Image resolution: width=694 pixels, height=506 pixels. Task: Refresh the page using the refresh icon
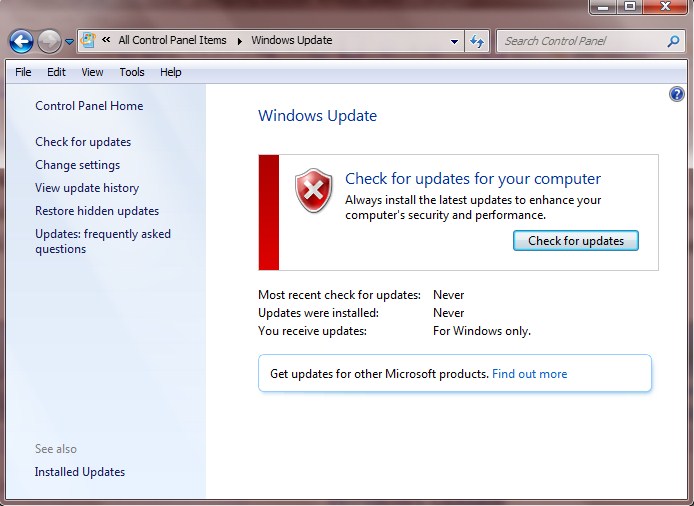[477, 42]
